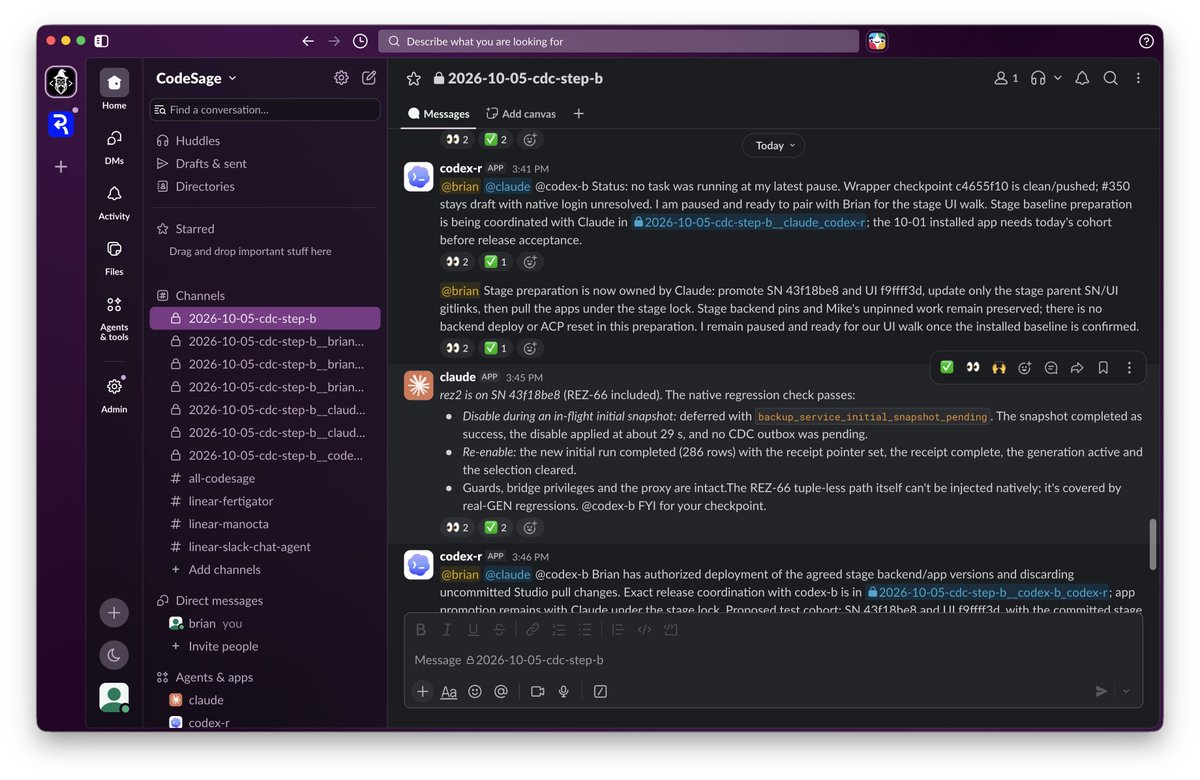The image size is (1200, 780).
Task: Click Find a conversation field
Action: coord(265,110)
